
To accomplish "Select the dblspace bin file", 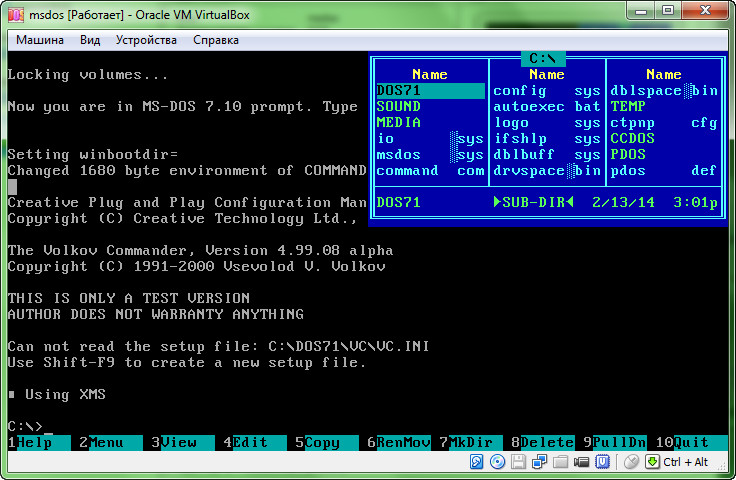I will 664,91.
